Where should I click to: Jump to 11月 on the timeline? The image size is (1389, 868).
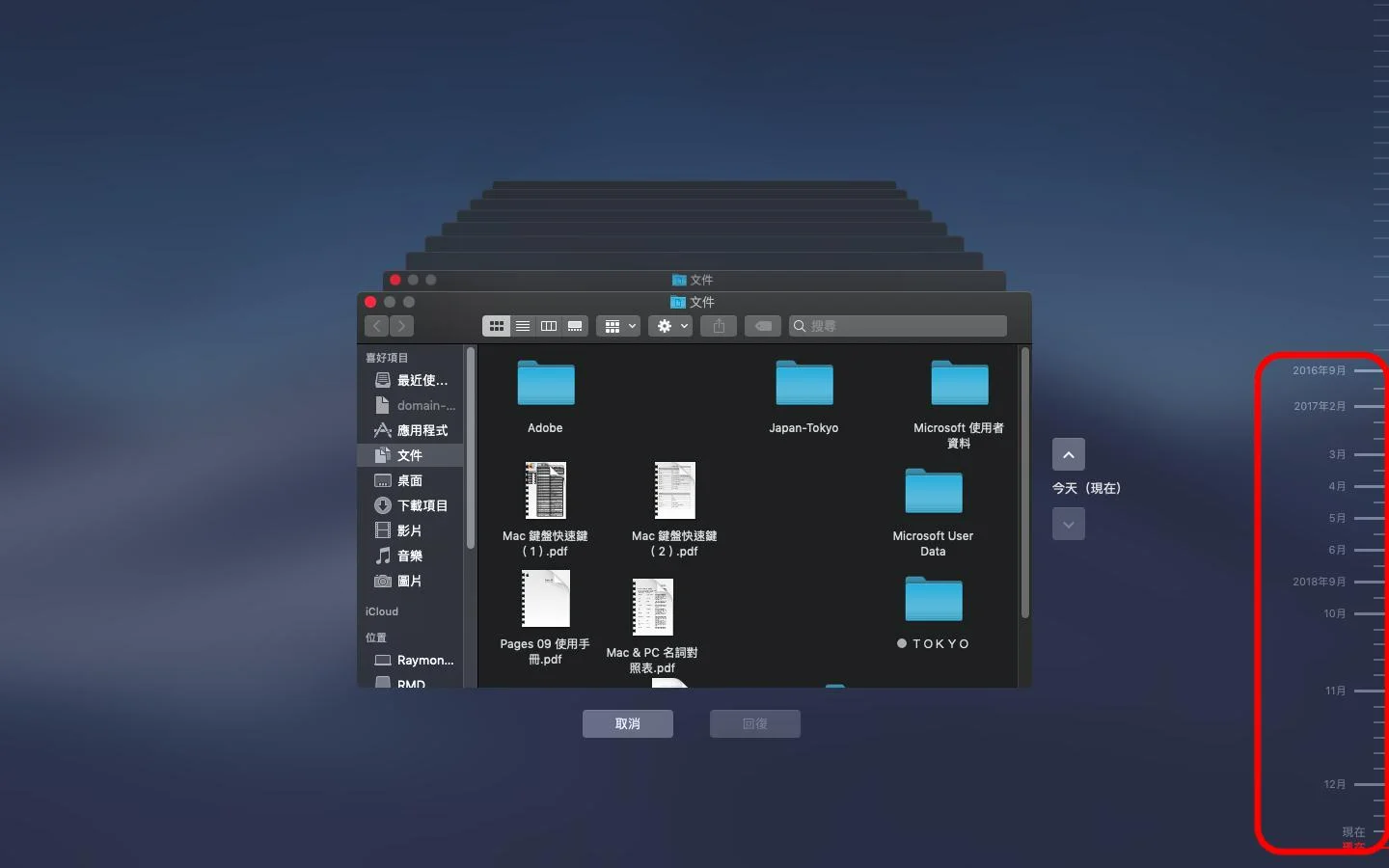[1335, 691]
